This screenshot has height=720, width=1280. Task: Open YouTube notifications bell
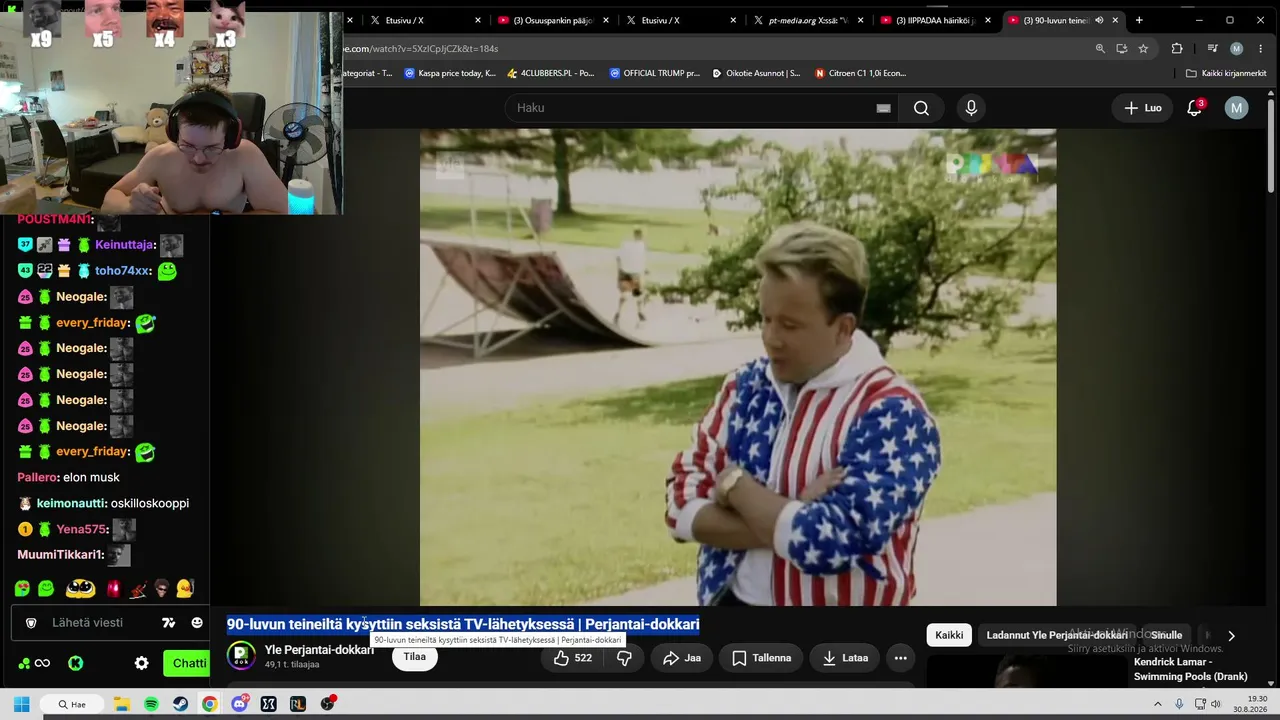pyautogui.click(x=1194, y=108)
